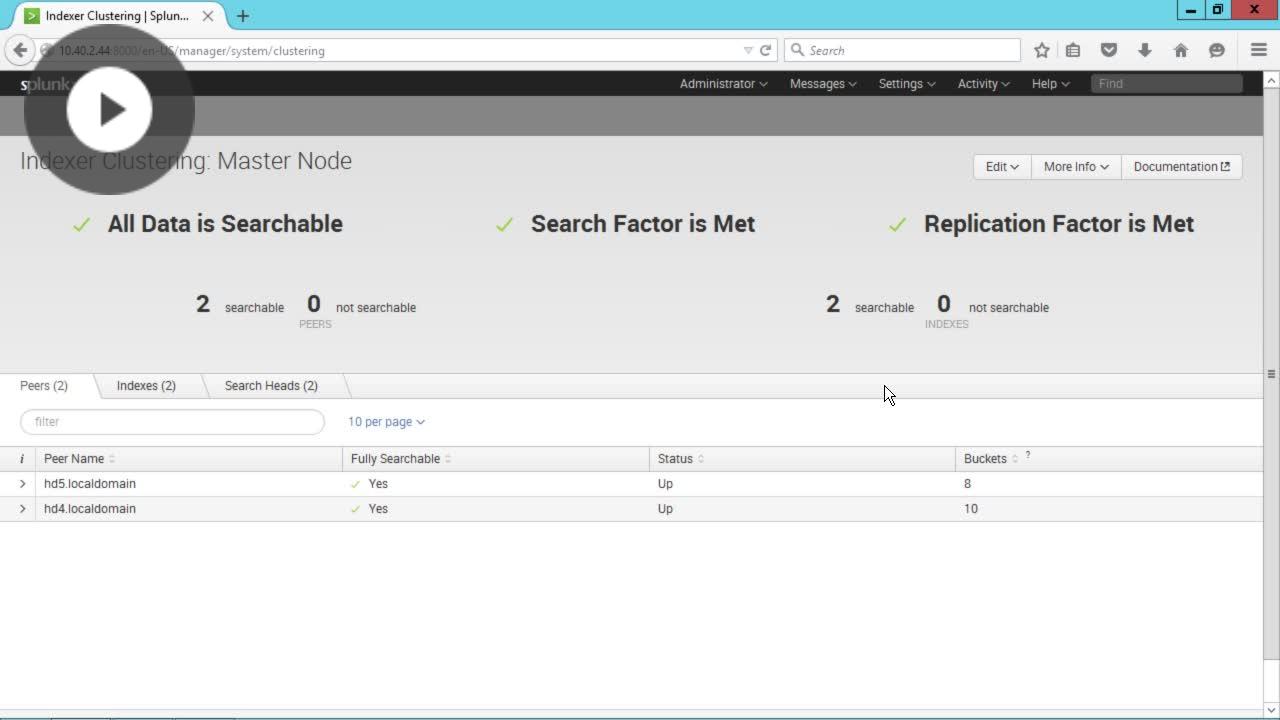Sort by Buckets column

(x=991, y=459)
